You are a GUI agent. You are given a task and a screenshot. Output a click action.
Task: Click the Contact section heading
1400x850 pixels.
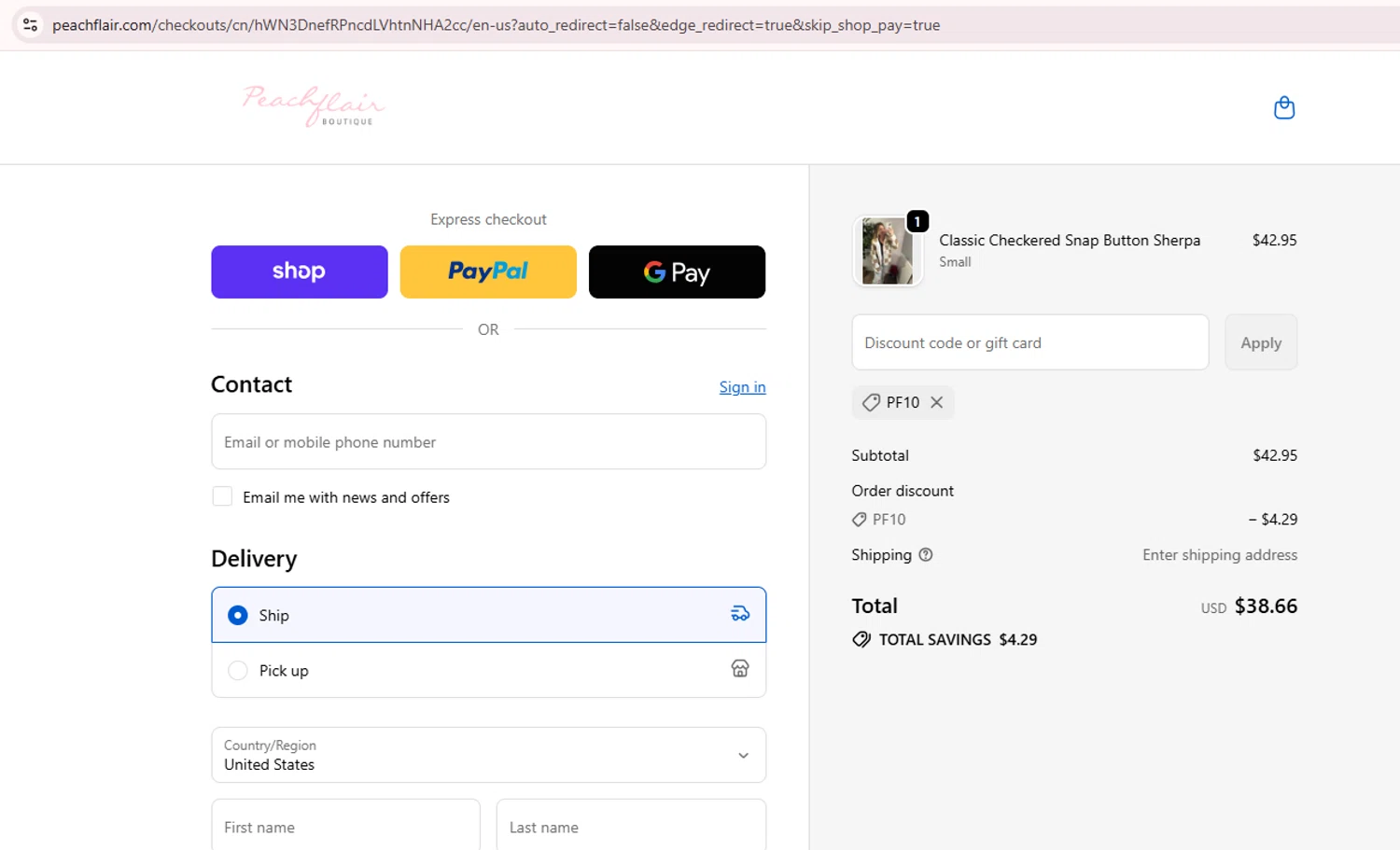(251, 384)
